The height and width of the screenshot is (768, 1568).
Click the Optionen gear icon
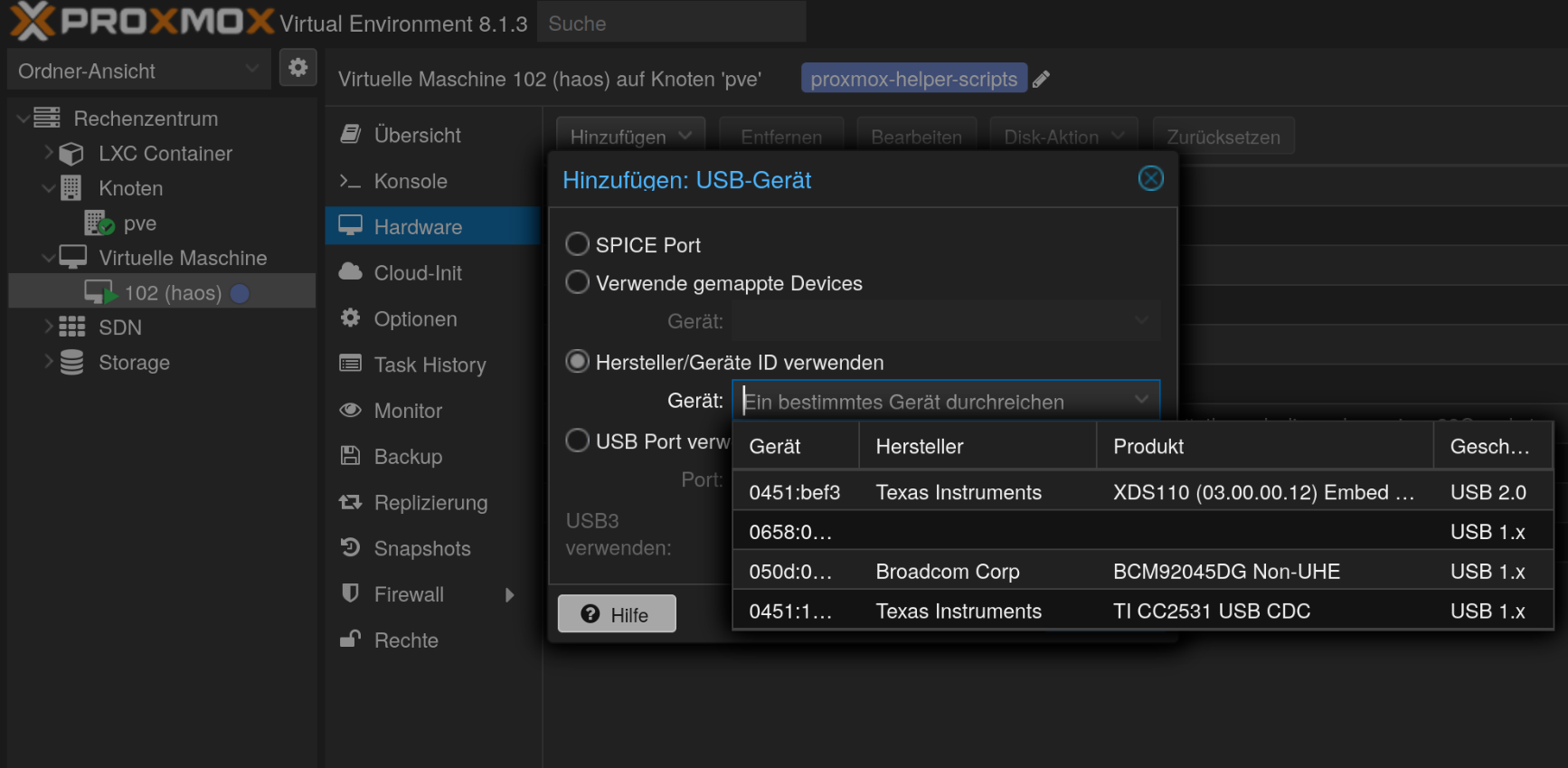coord(351,318)
